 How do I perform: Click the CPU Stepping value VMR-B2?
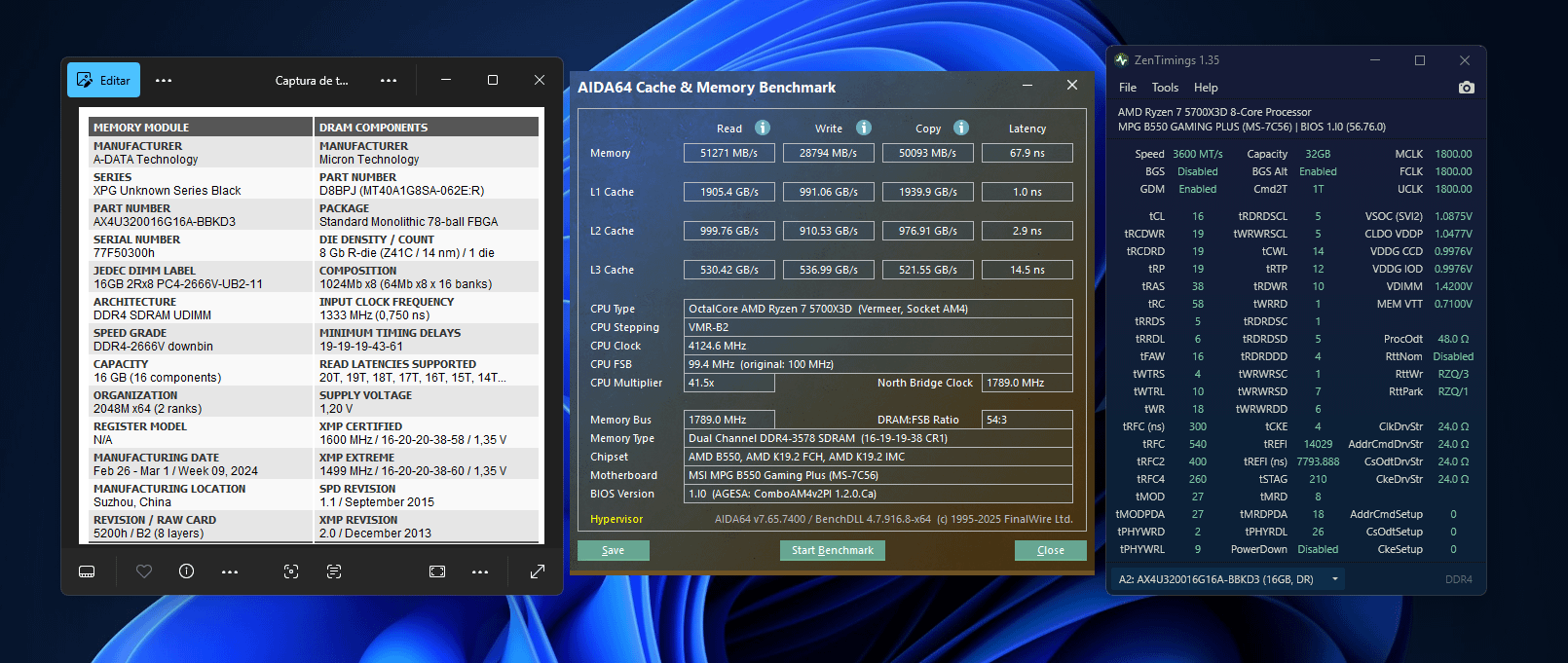click(878, 327)
